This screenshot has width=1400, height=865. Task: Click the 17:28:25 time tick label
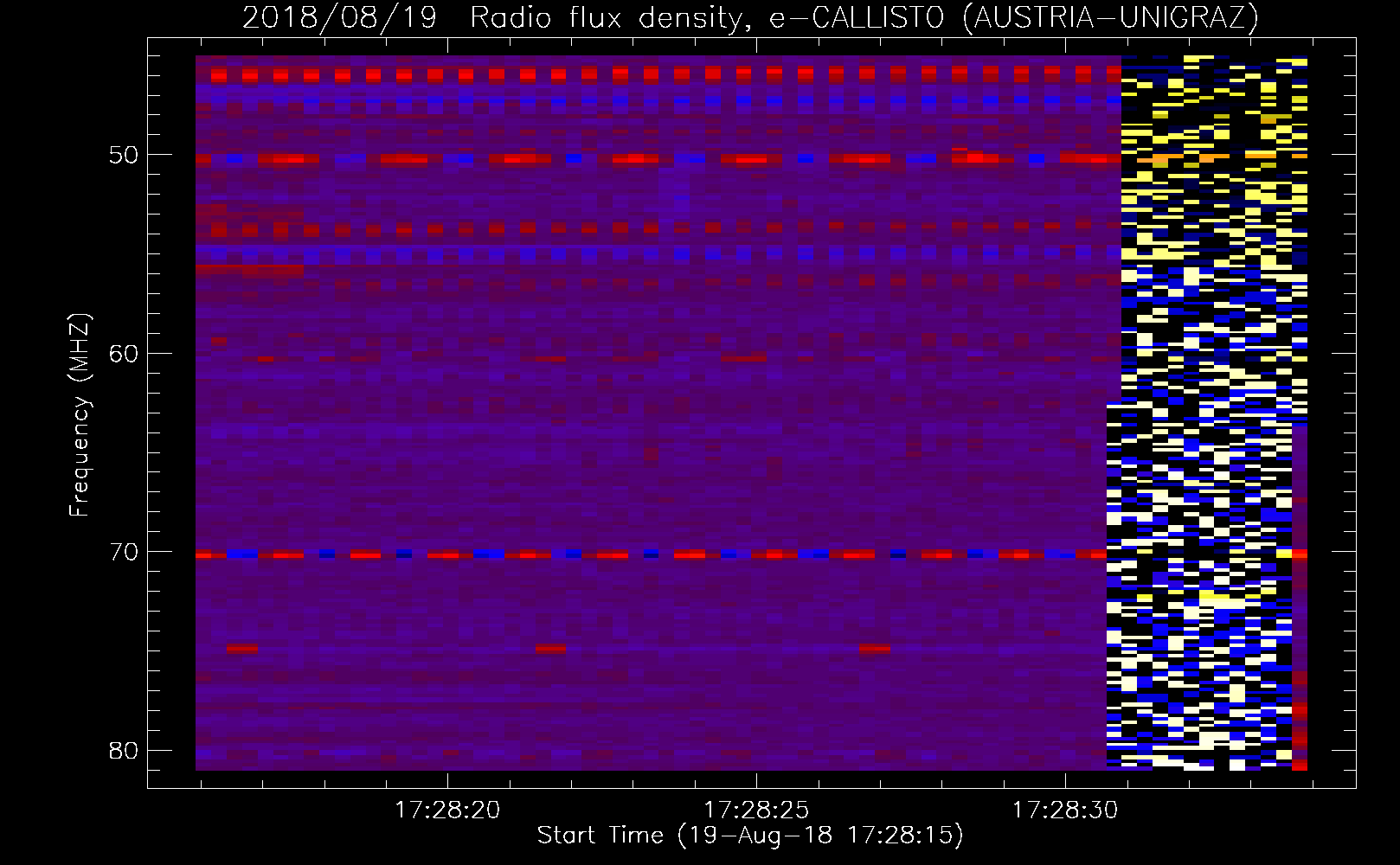tap(756, 811)
